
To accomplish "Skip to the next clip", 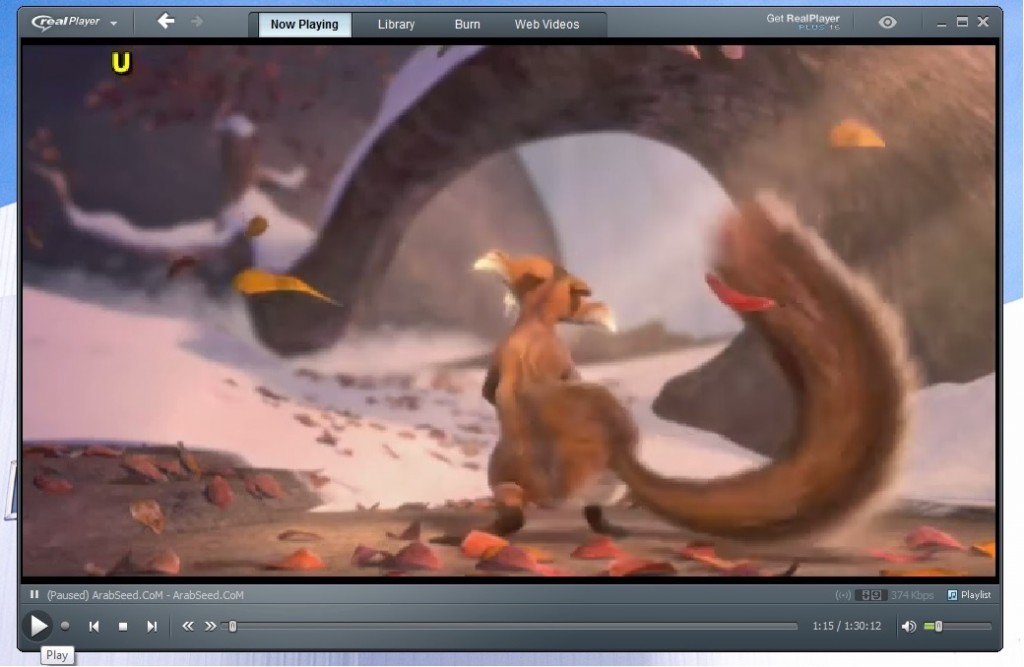I will pos(152,626).
